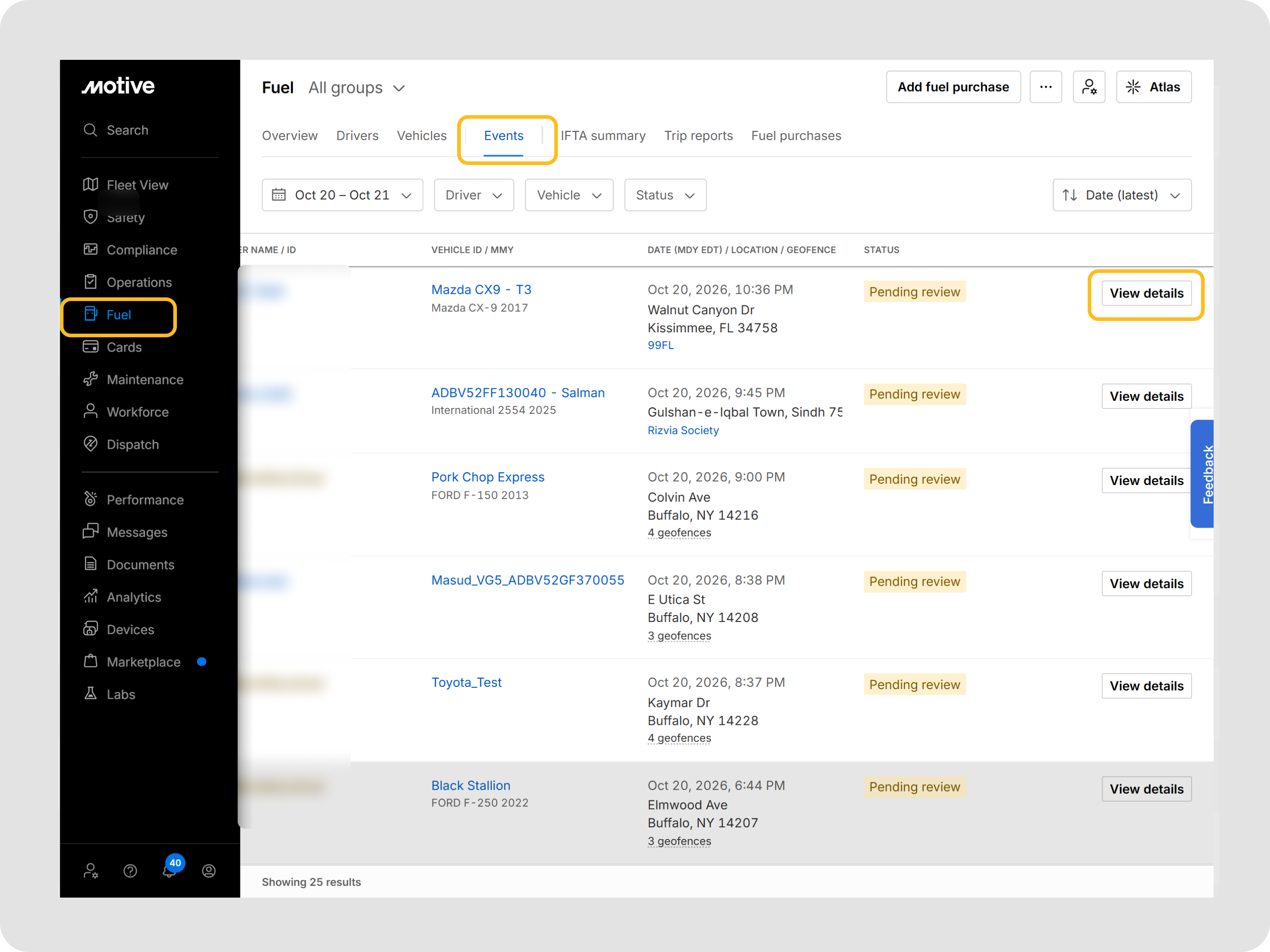Switch to the Overview tab

(289, 136)
